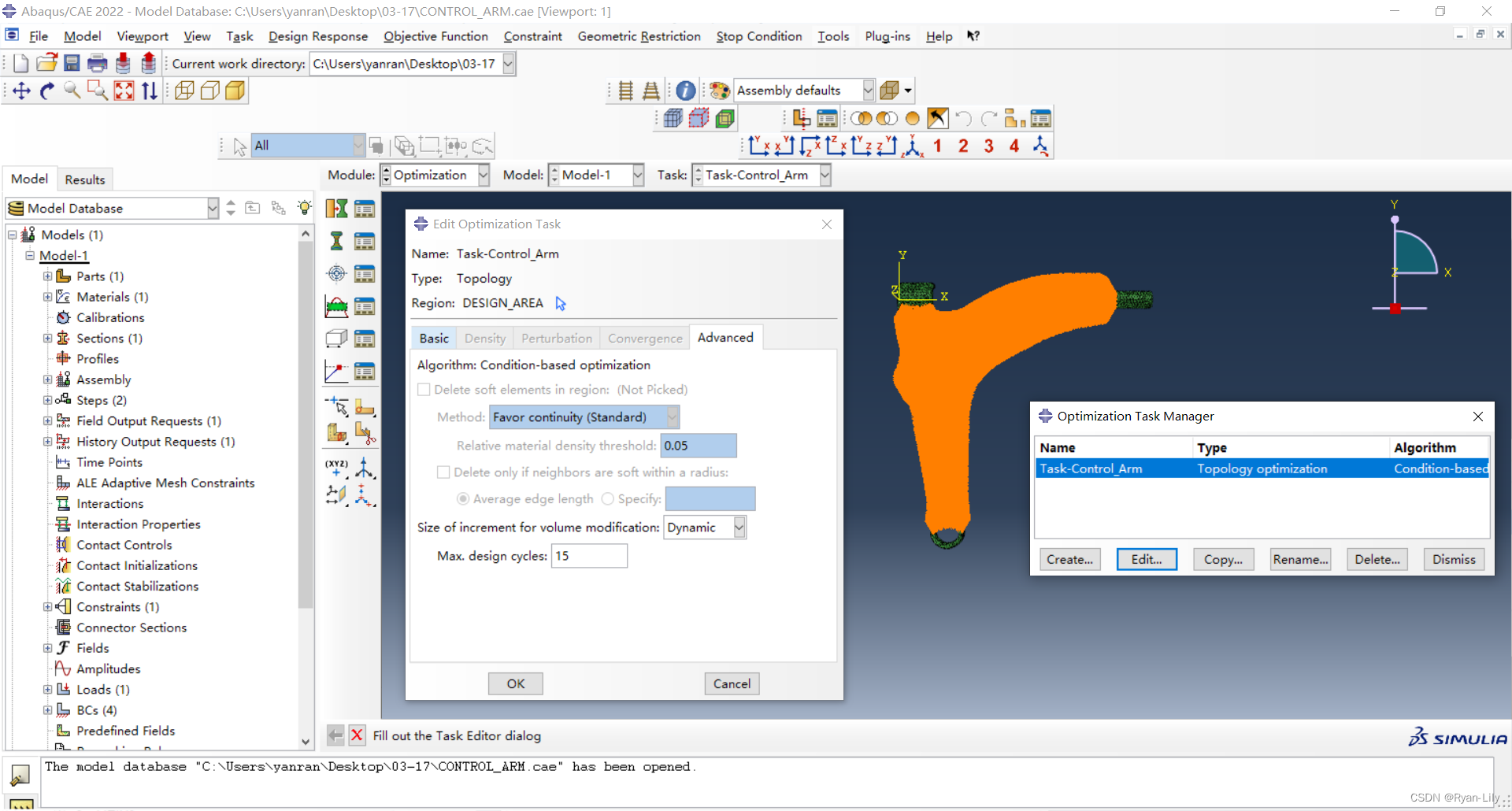Select the Specify radio button
Screen dimensions: 1512x811
click(607, 499)
